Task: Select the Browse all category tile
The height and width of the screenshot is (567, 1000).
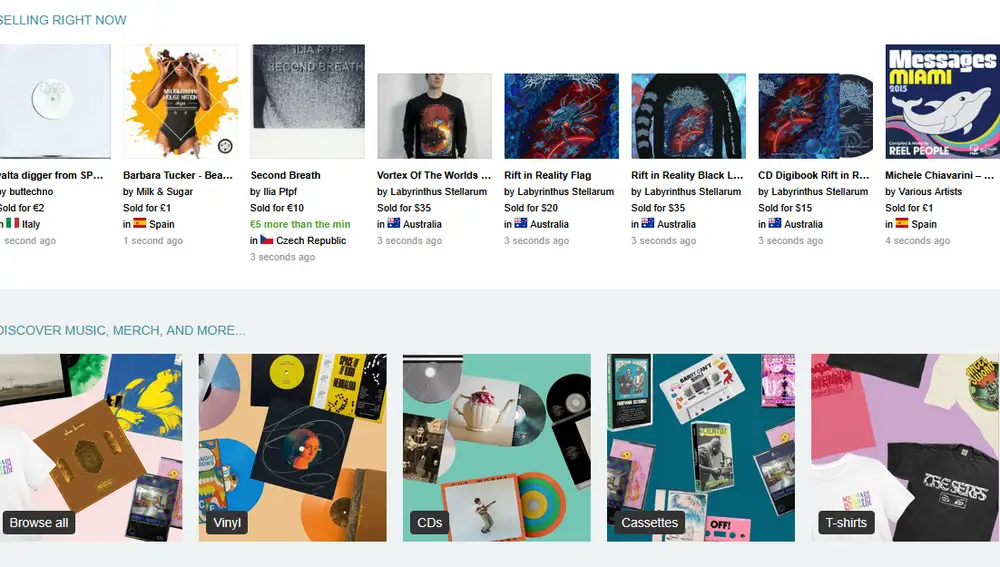Action: [x=91, y=448]
